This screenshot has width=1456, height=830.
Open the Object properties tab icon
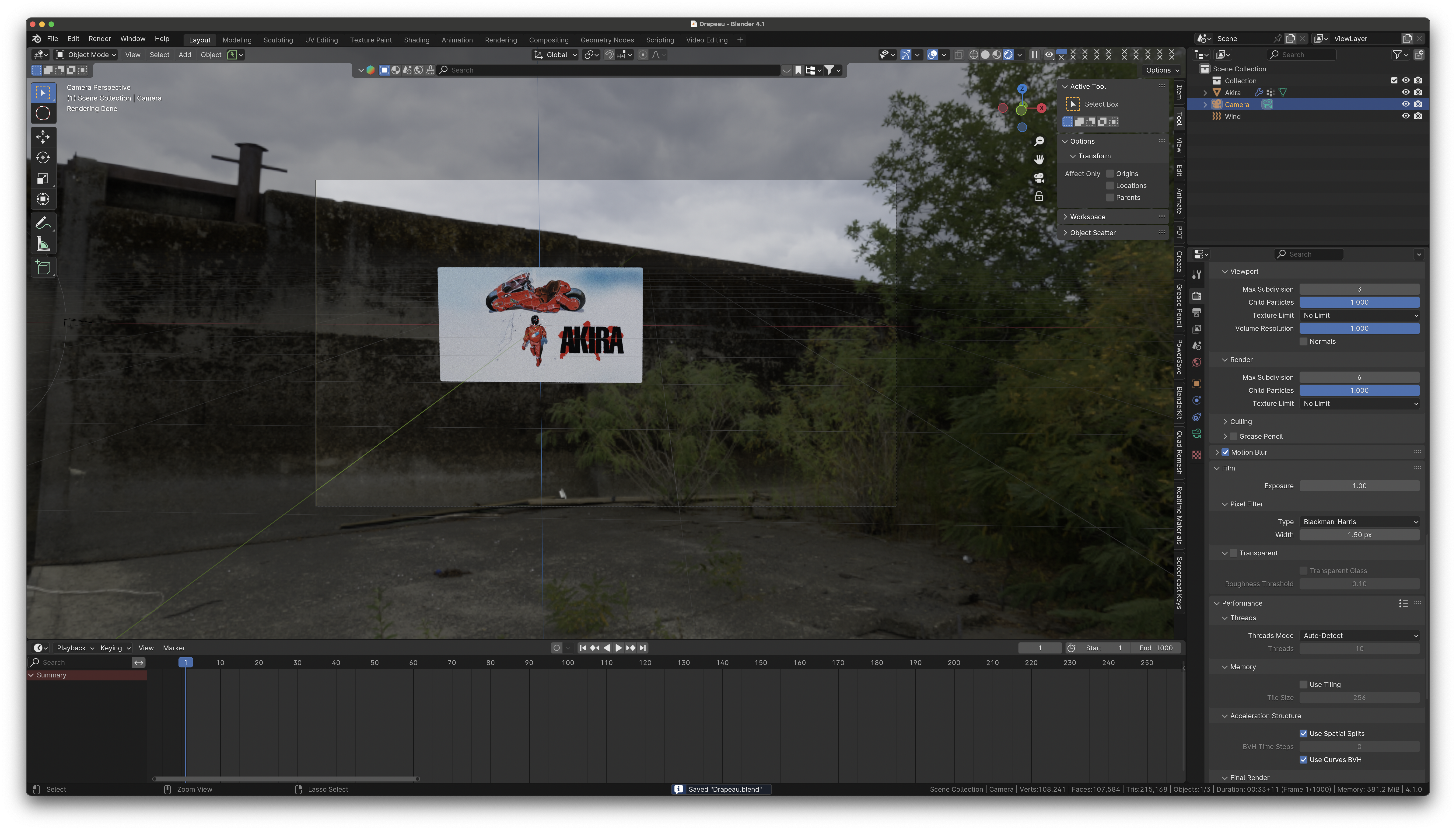pyautogui.click(x=1197, y=384)
